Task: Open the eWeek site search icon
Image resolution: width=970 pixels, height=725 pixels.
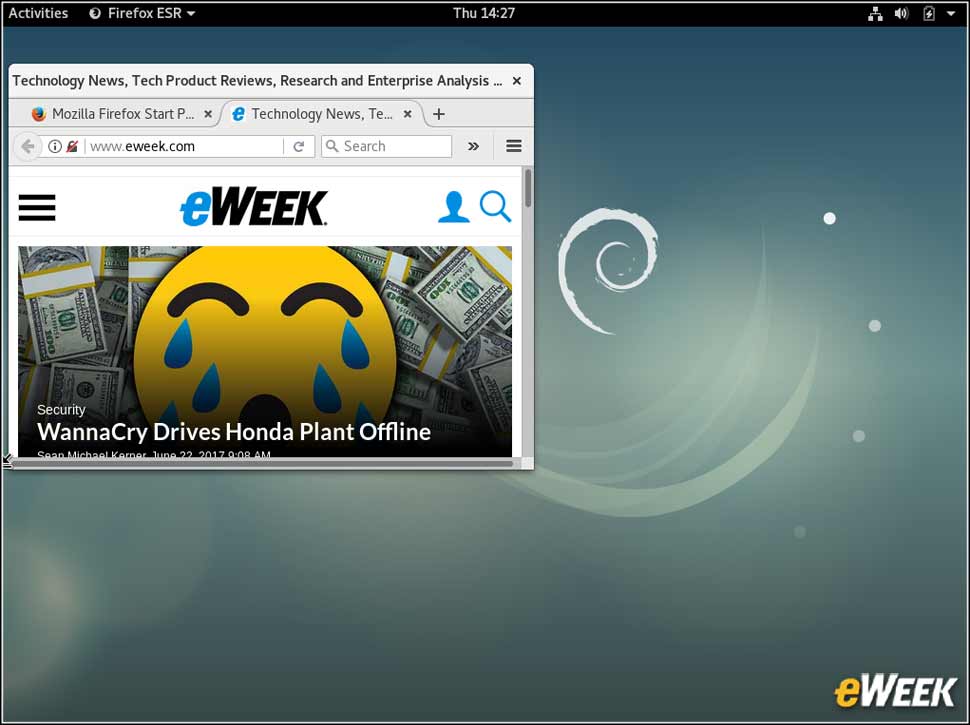Action: [496, 207]
